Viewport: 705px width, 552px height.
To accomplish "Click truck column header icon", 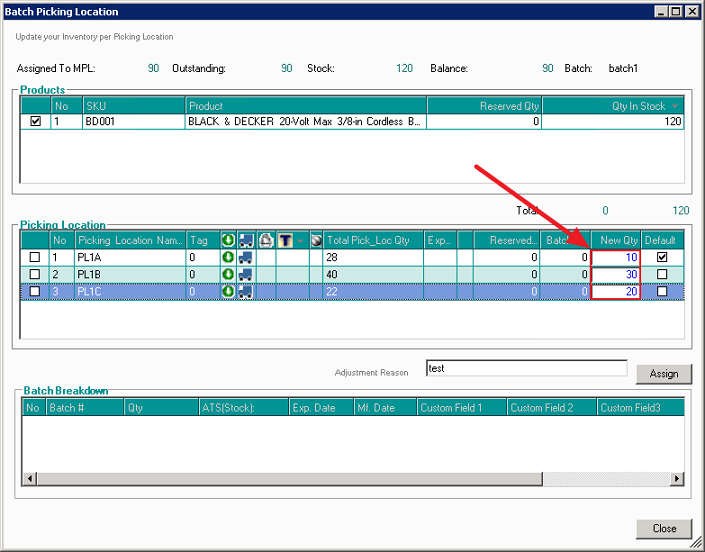I will click(x=246, y=240).
